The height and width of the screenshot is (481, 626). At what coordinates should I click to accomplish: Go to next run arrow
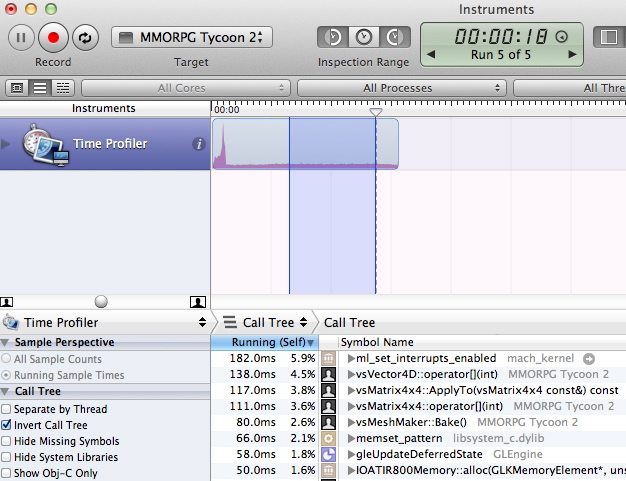[573, 54]
